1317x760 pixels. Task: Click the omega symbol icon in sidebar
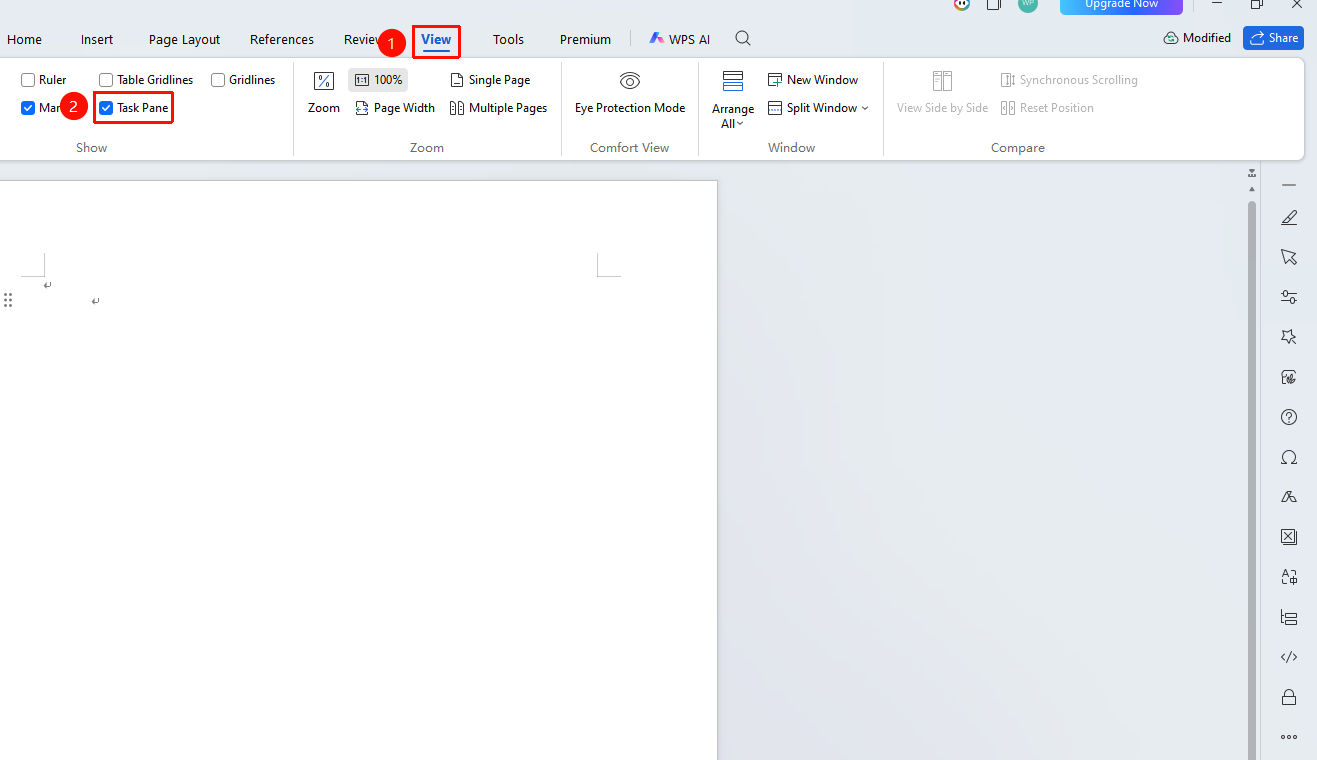[x=1289, y=457]
